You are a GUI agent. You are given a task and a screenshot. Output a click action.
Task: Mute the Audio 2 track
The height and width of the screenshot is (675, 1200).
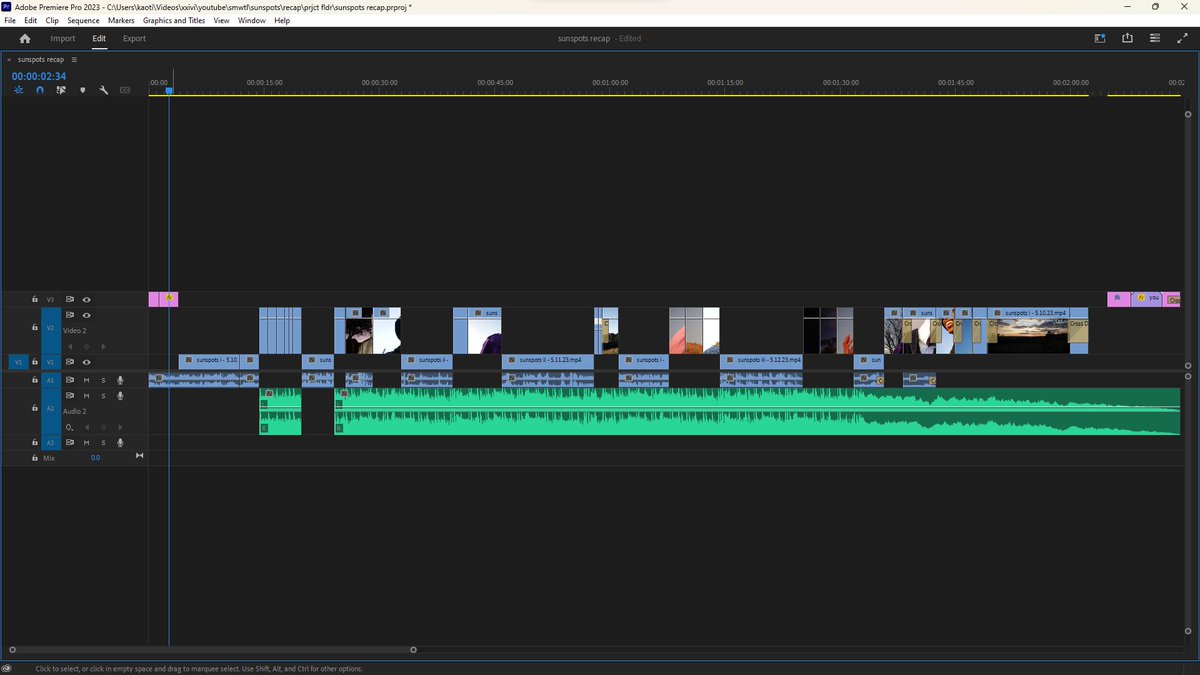click(87, 396)
